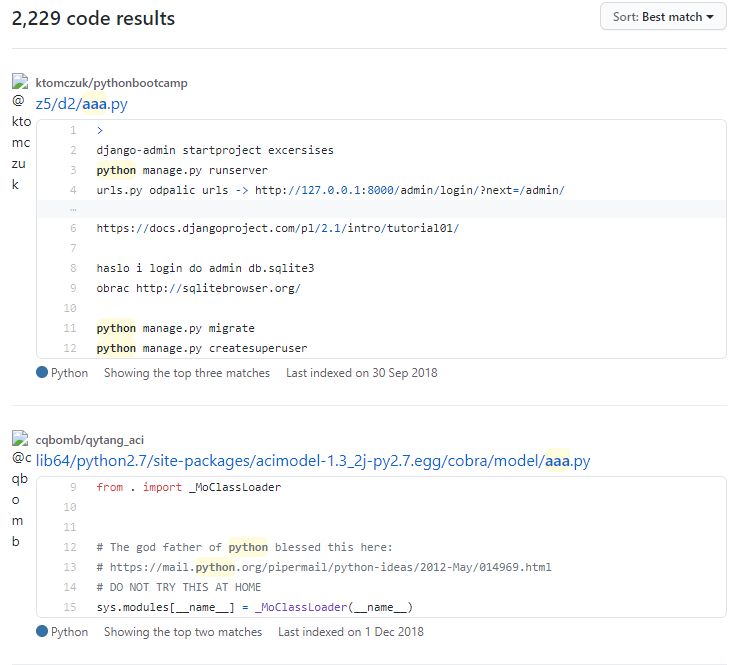
Task: Click the 2,229 code results heading
Action: (x=93, y=18)
